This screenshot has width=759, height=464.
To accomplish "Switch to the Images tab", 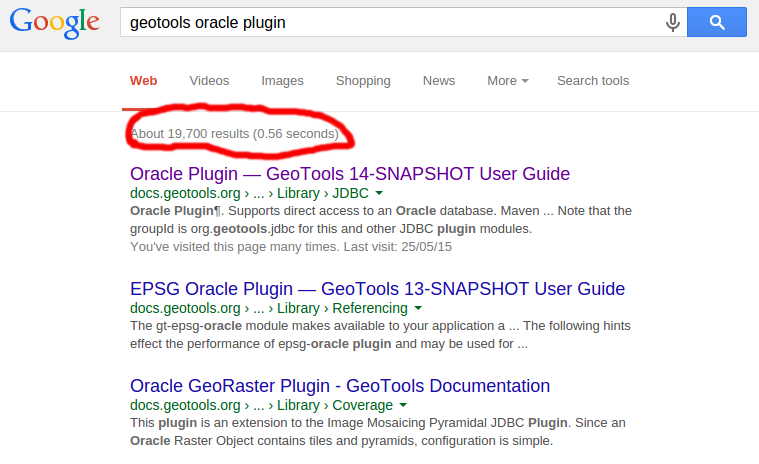I will coord(282,81).
